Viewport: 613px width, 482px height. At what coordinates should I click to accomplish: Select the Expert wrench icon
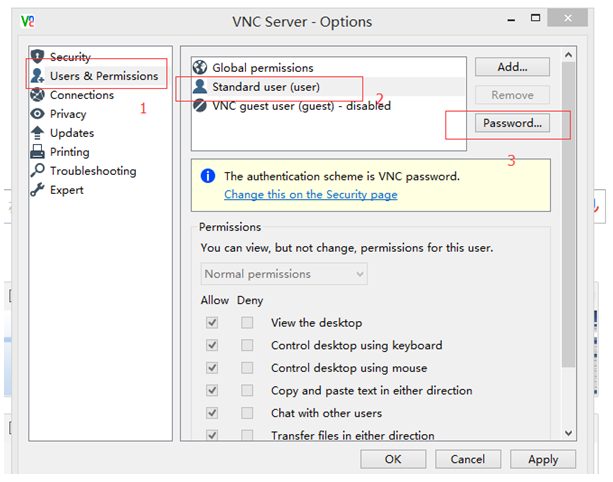(x=38, y=190)
